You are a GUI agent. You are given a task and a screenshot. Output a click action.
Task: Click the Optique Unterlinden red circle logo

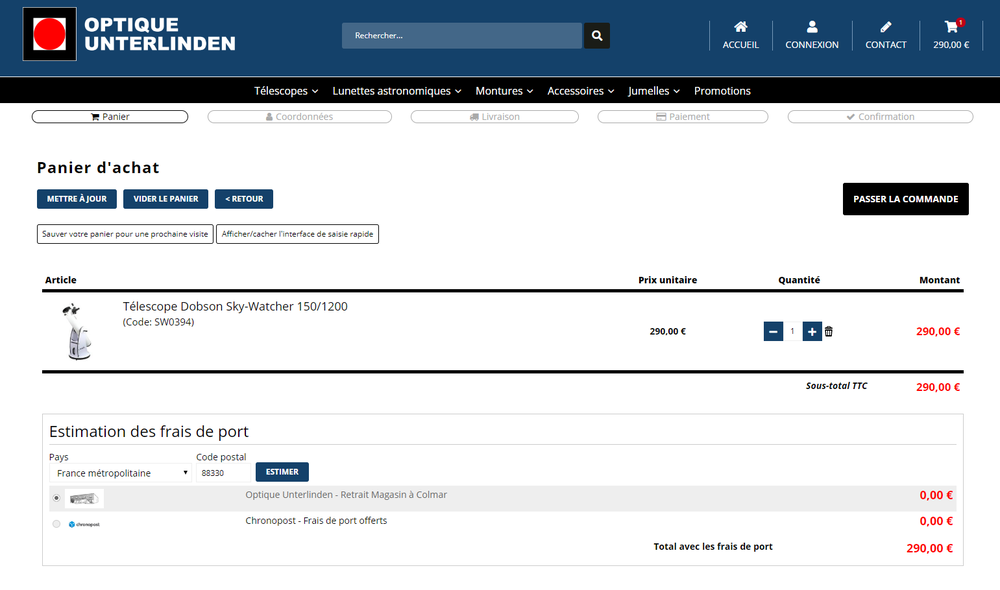(x=50, y=34)
